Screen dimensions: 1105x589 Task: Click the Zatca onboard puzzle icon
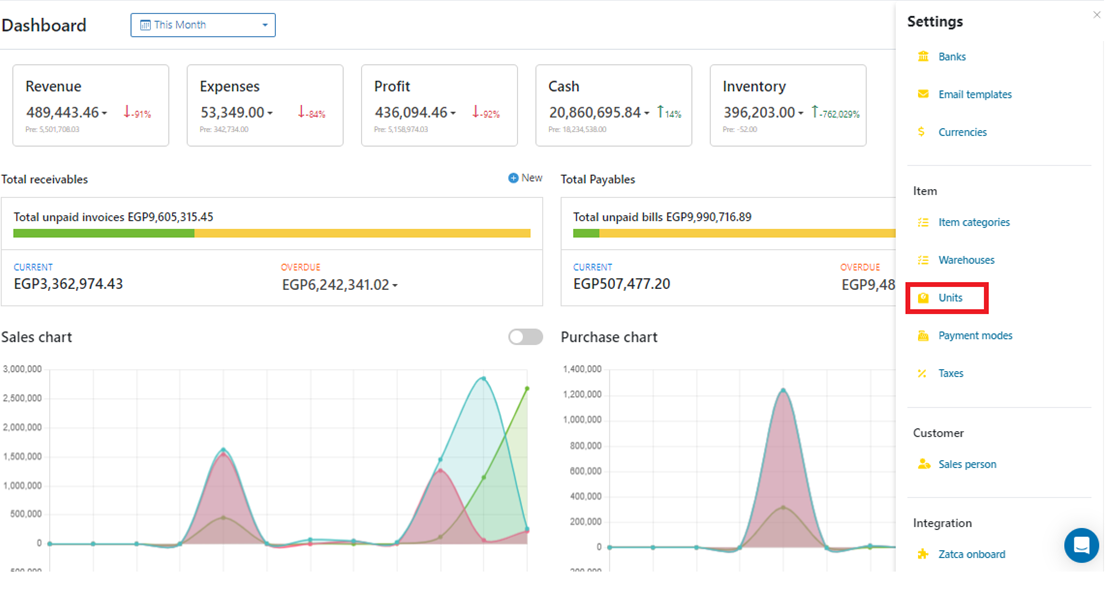click(922, 554)
